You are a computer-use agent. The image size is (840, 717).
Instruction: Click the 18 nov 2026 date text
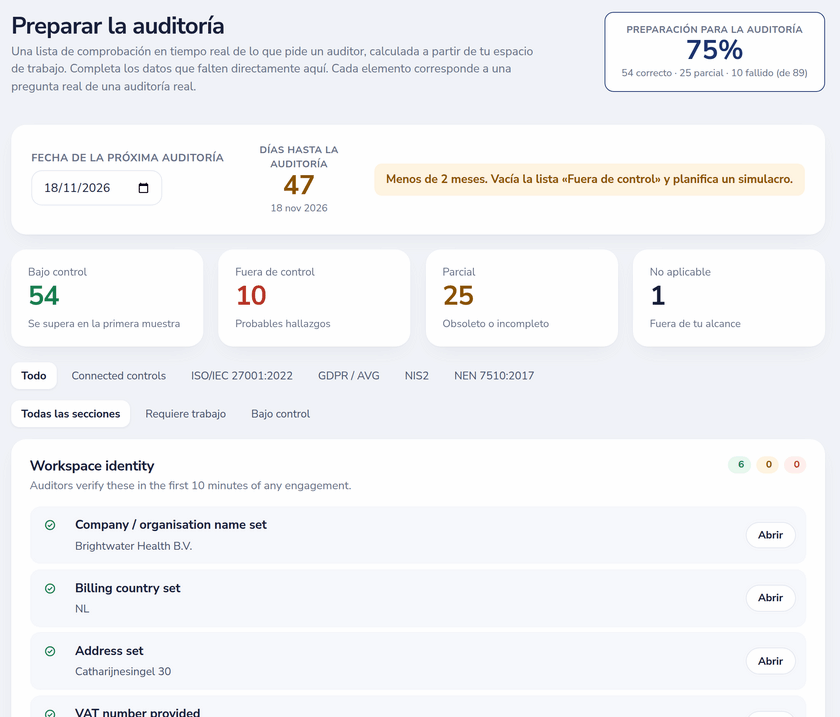click(299, 208)
